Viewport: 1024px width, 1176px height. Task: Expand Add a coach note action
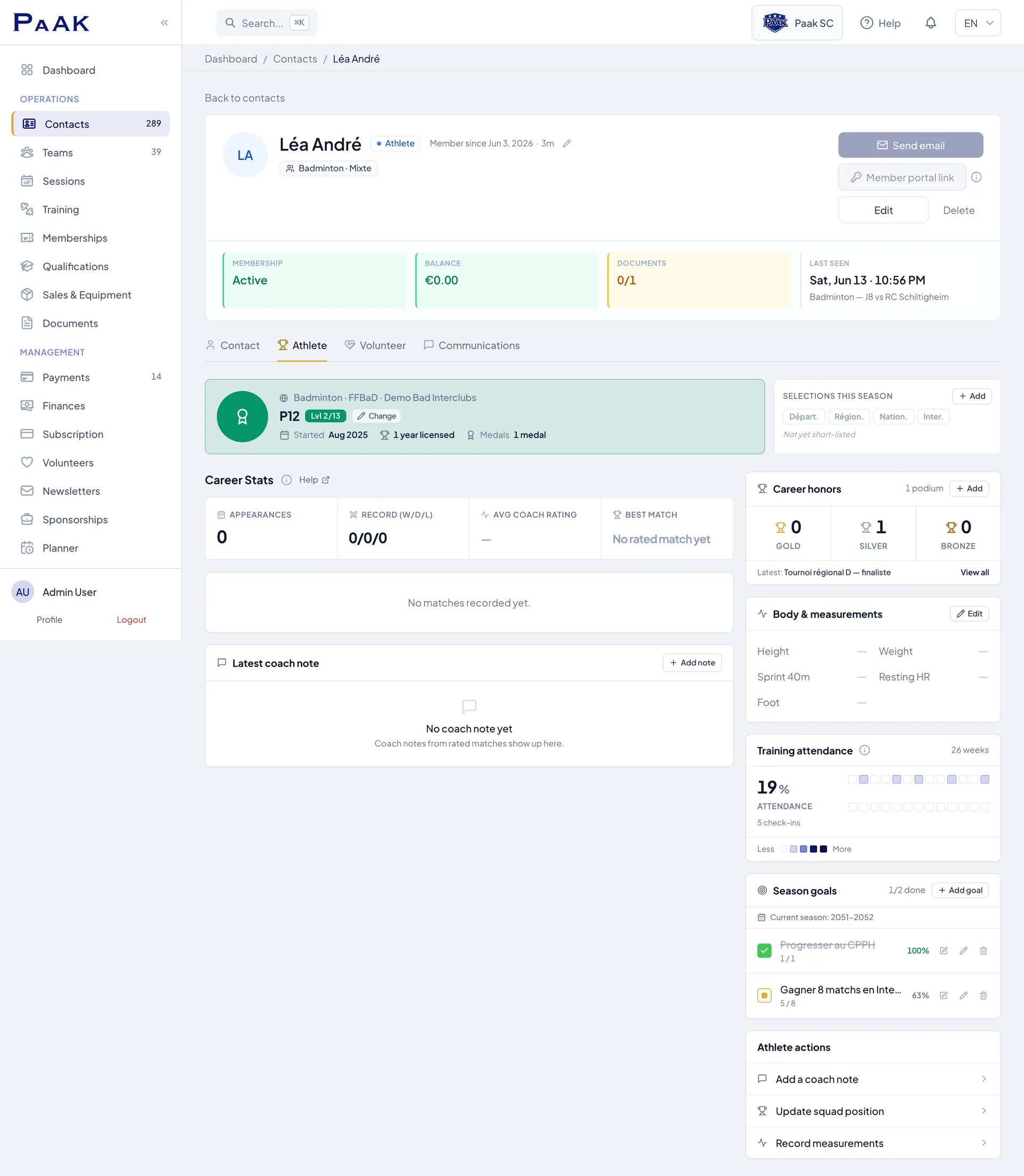point(873,1079)
